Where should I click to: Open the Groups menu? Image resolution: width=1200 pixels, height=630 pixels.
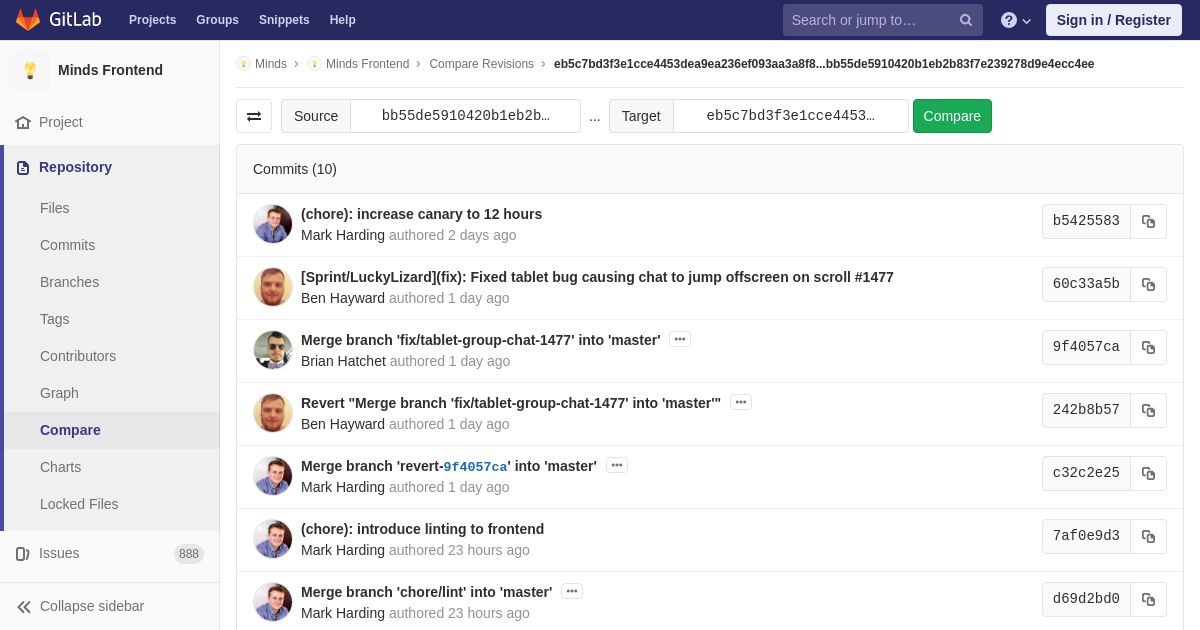point(217,20)
